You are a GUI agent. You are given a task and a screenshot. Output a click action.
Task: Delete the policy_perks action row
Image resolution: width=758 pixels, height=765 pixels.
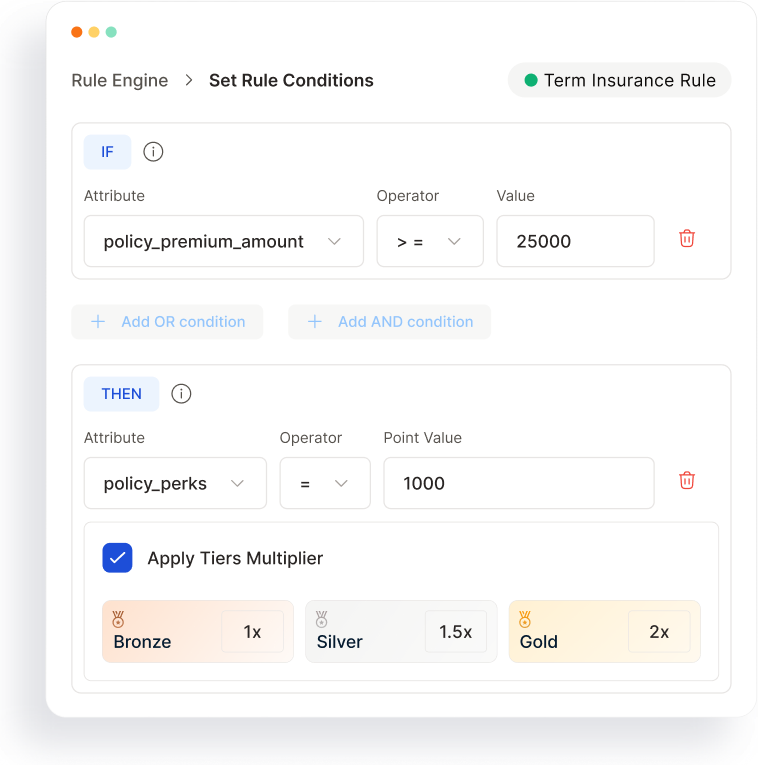coord(687,481)
